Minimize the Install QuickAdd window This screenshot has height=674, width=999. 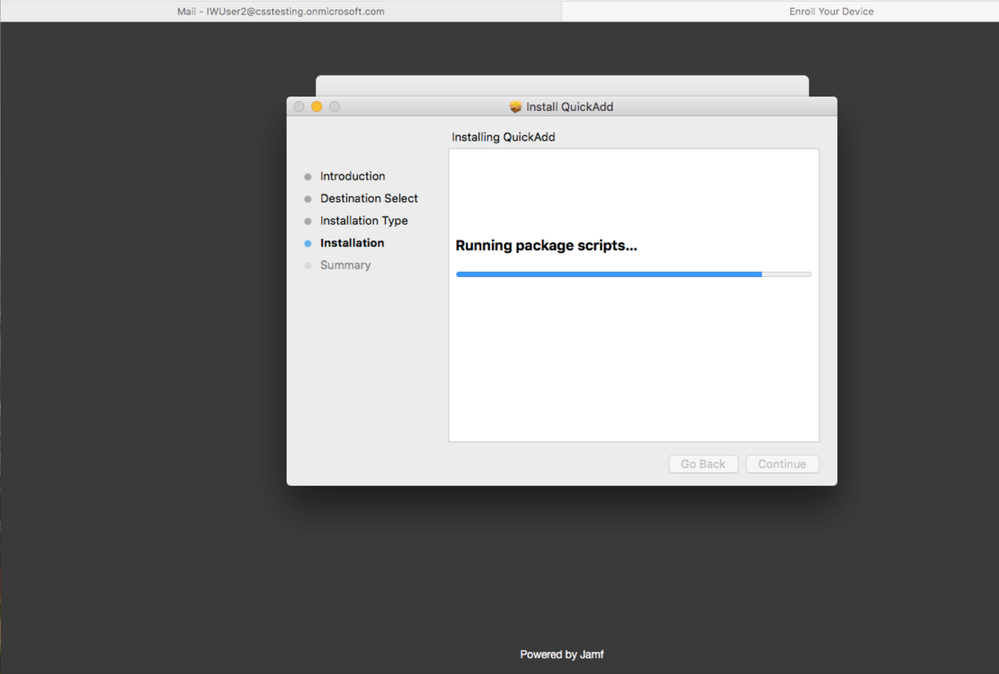pos(317,106)
